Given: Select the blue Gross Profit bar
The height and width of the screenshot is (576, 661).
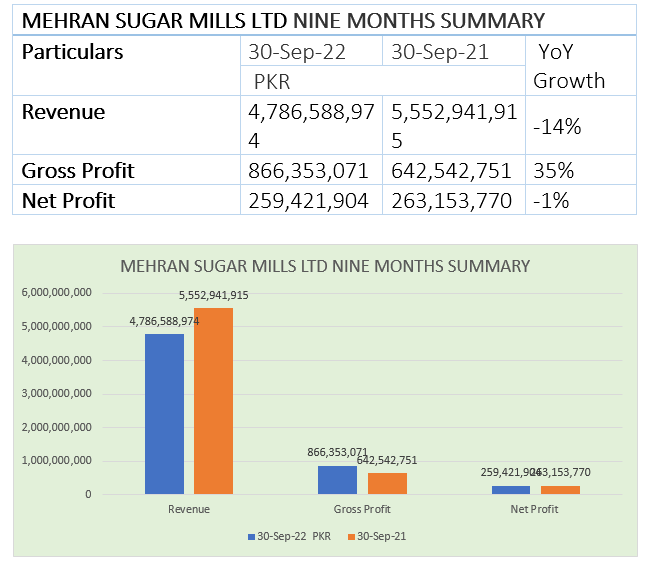Looking at the screenshot, I should [337, 480].
